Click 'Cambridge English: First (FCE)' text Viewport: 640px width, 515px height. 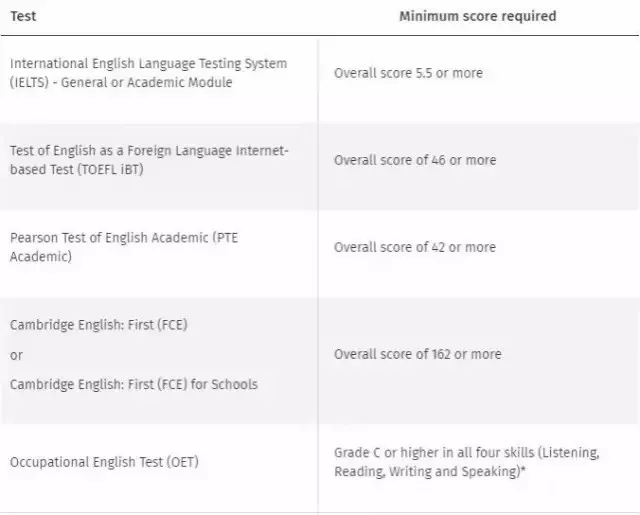(x=99, y=325)
